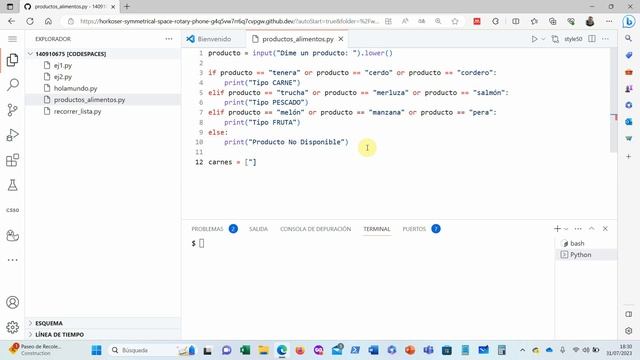Open the hamburger application menu
Screen dimensions: 640x360
click(x=13, y=39)
